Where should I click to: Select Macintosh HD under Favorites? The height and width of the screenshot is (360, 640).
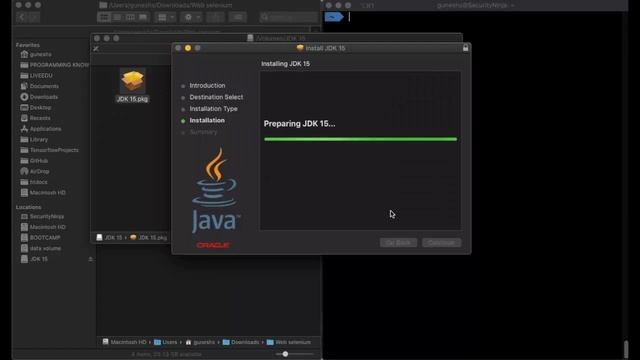(x=43, y=193)
